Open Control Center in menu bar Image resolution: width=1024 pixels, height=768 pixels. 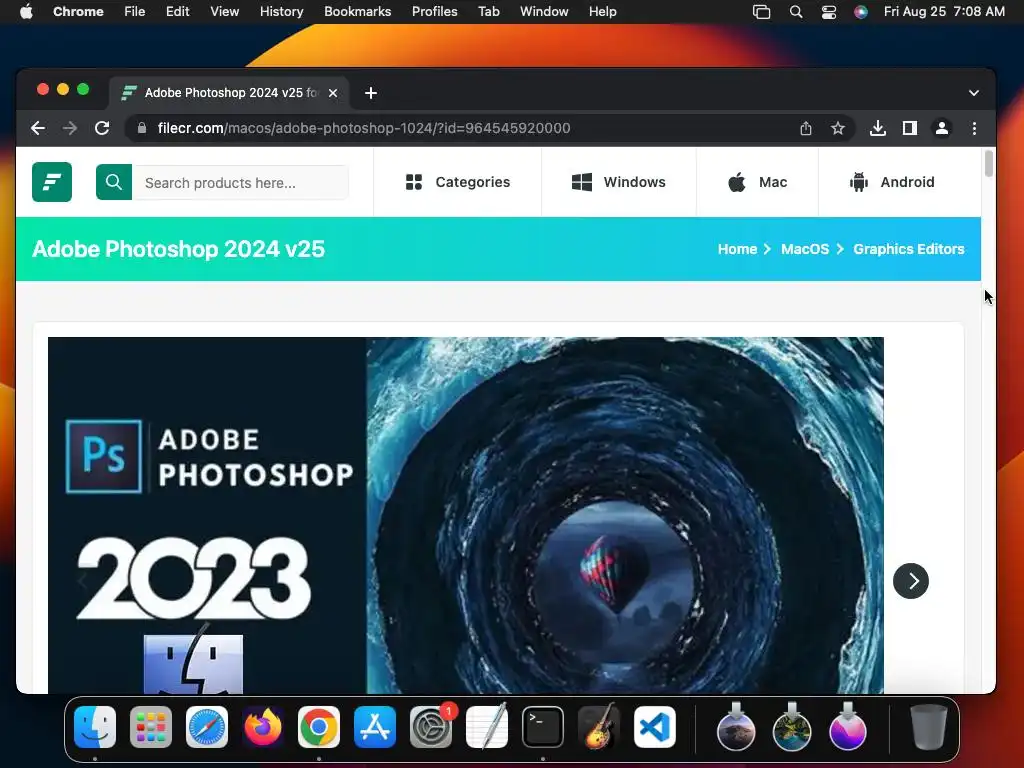828,11
